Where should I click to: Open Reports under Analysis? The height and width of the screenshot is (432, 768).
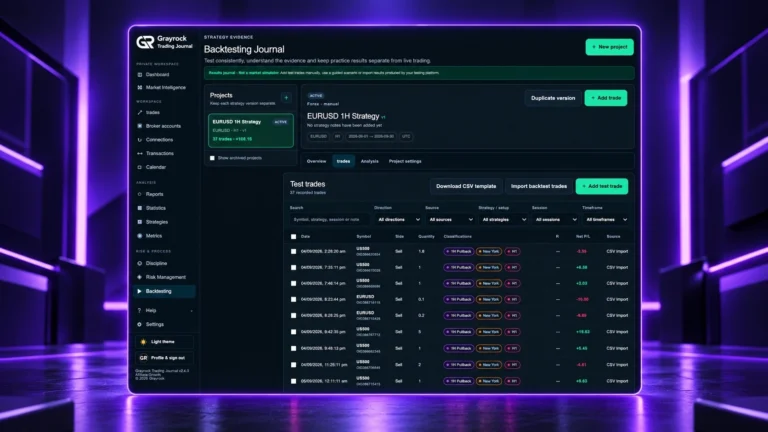pyautogui.click(x=154, y=194)
